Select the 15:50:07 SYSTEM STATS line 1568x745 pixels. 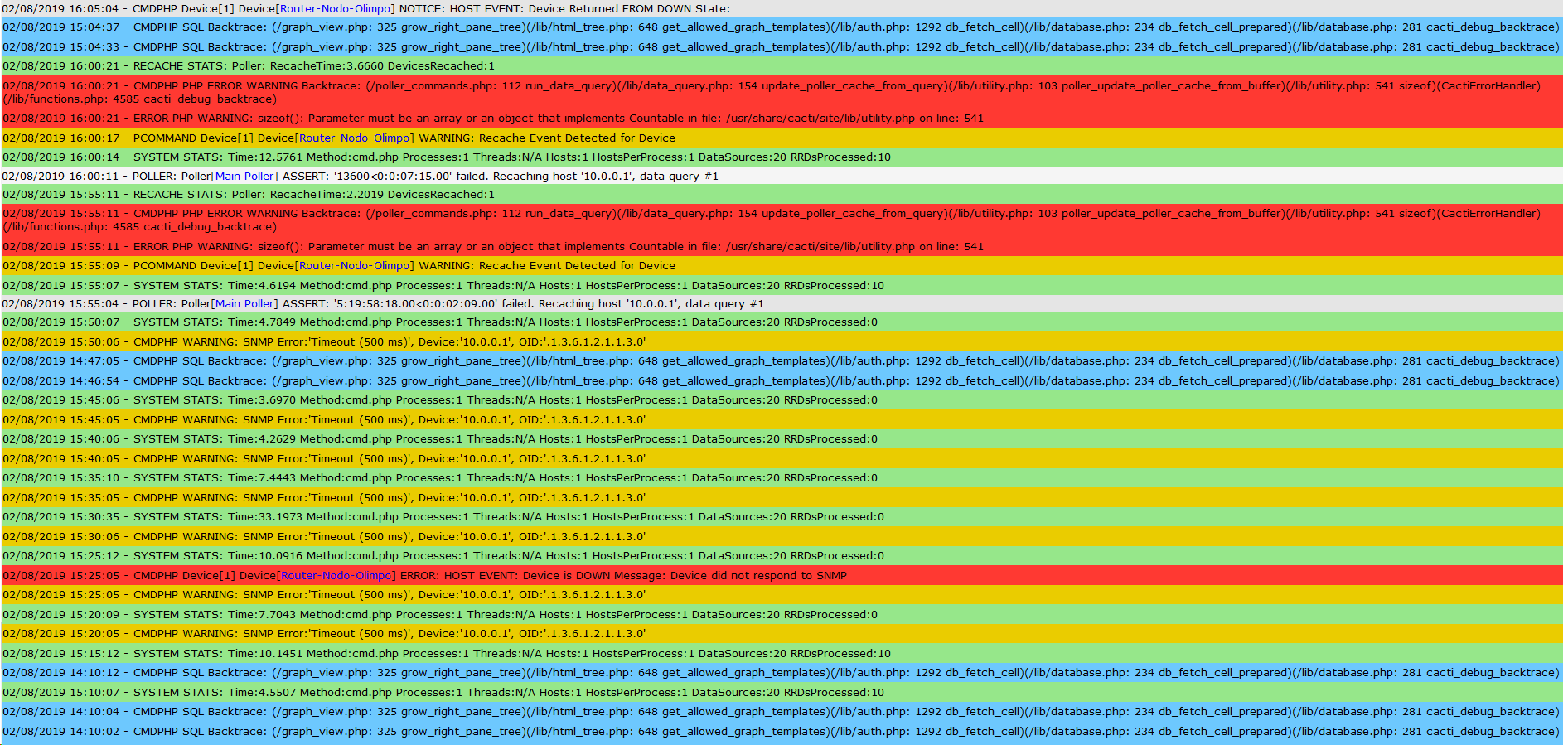782,322
